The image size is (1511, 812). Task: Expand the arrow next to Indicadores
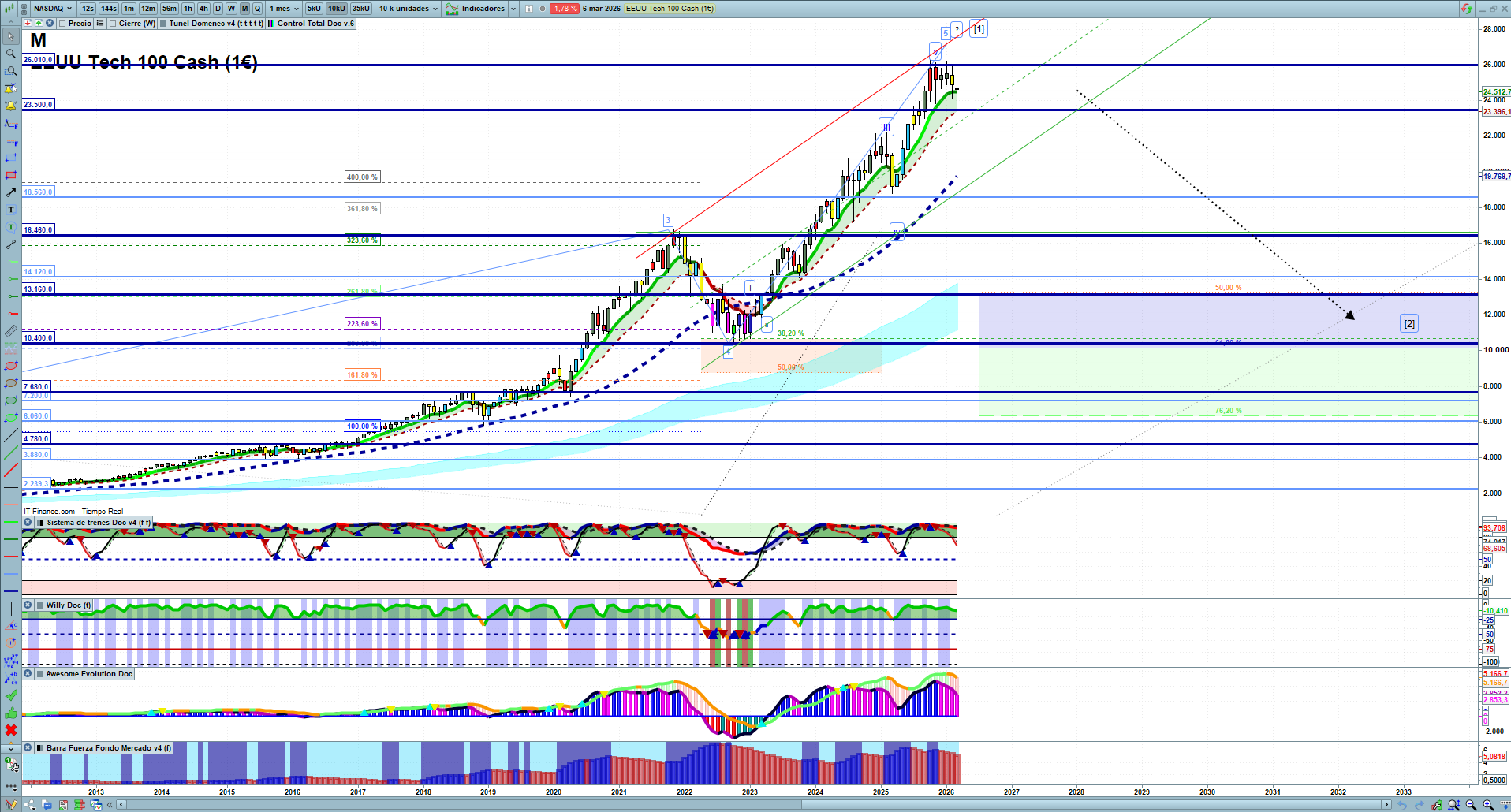click(x=513, y=9)
